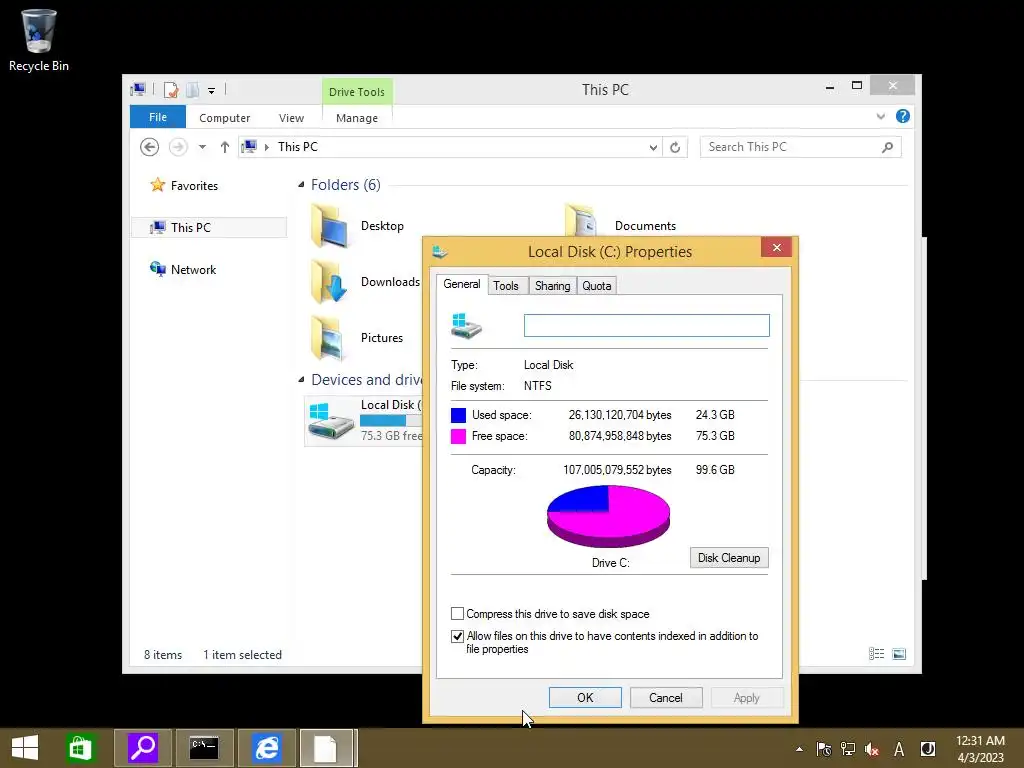Collapse the Folders (6) group

[301, 185]
